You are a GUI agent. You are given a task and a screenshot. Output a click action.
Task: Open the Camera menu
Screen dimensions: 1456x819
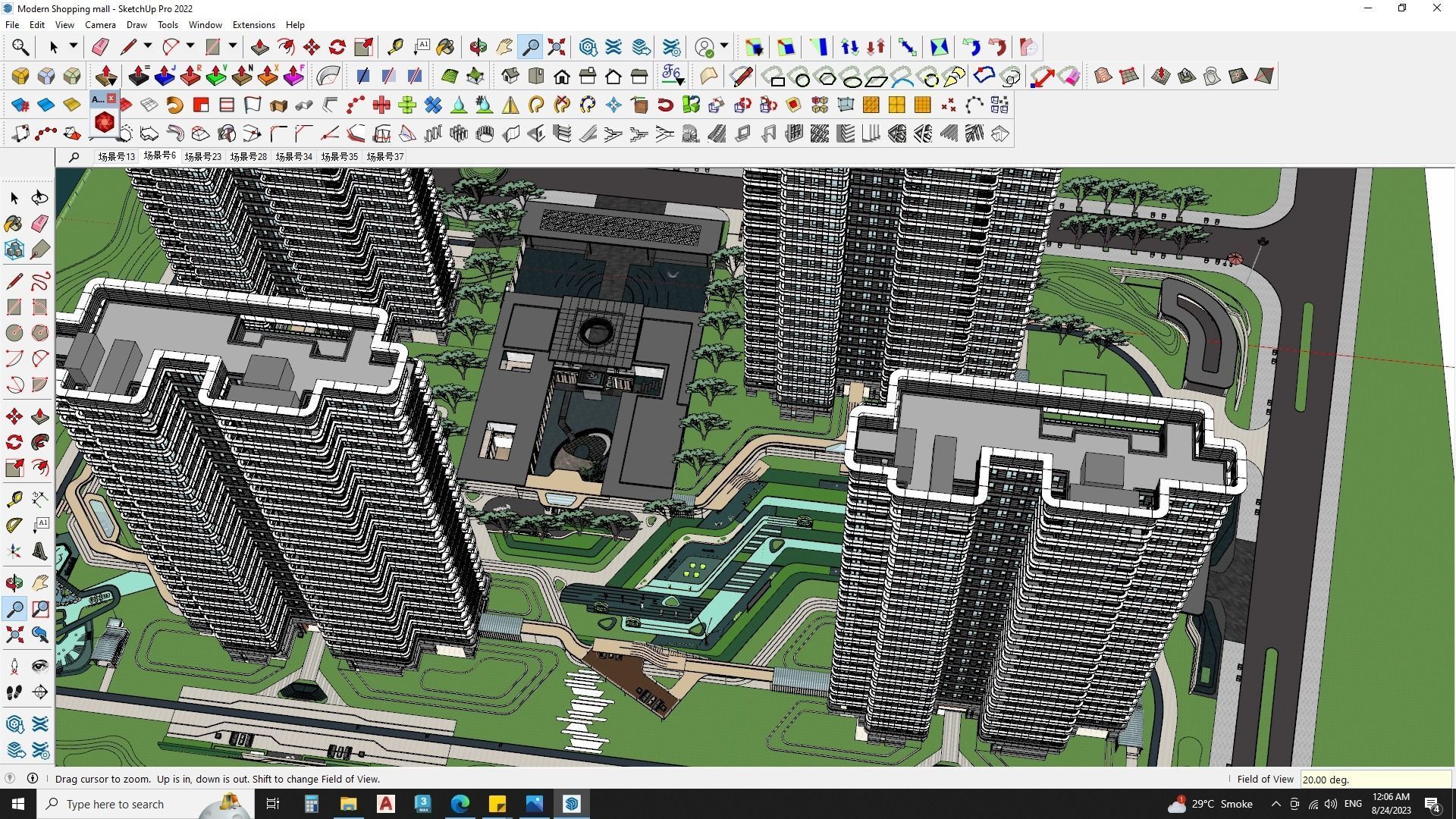pyautogui.click(x=100, y=24)
